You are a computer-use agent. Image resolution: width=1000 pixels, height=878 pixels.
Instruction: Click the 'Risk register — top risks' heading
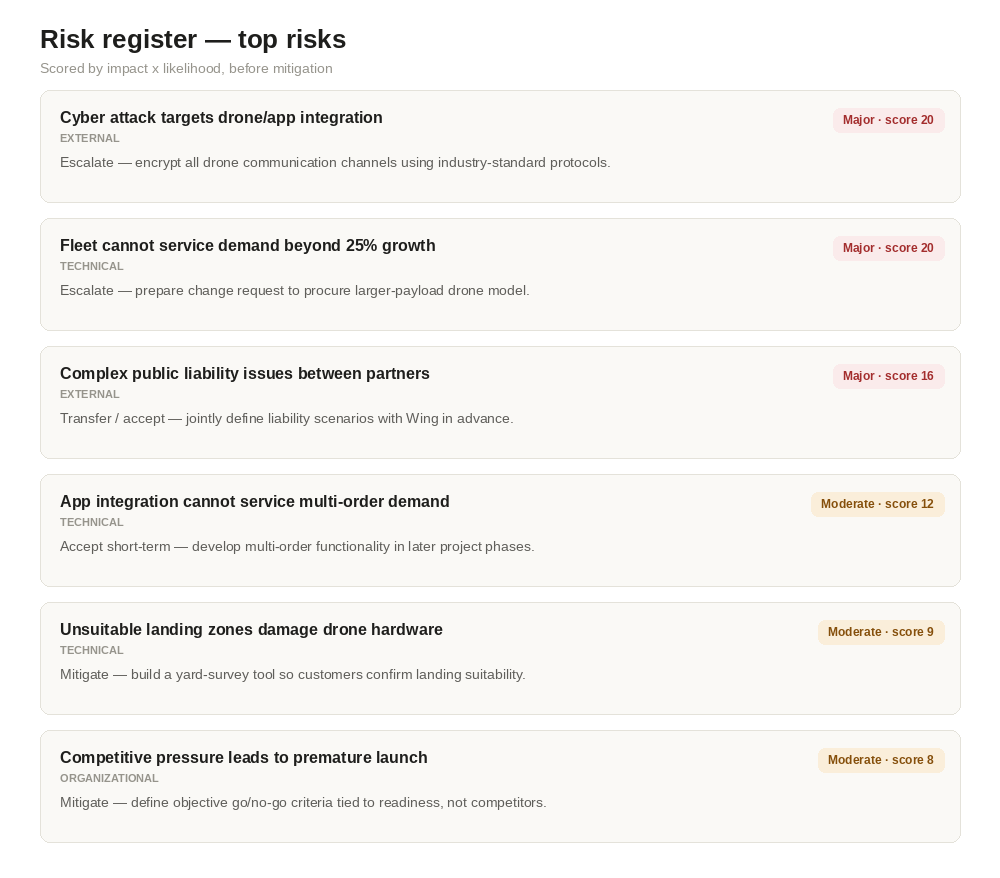pyautogui.click(x=193, y=40)
